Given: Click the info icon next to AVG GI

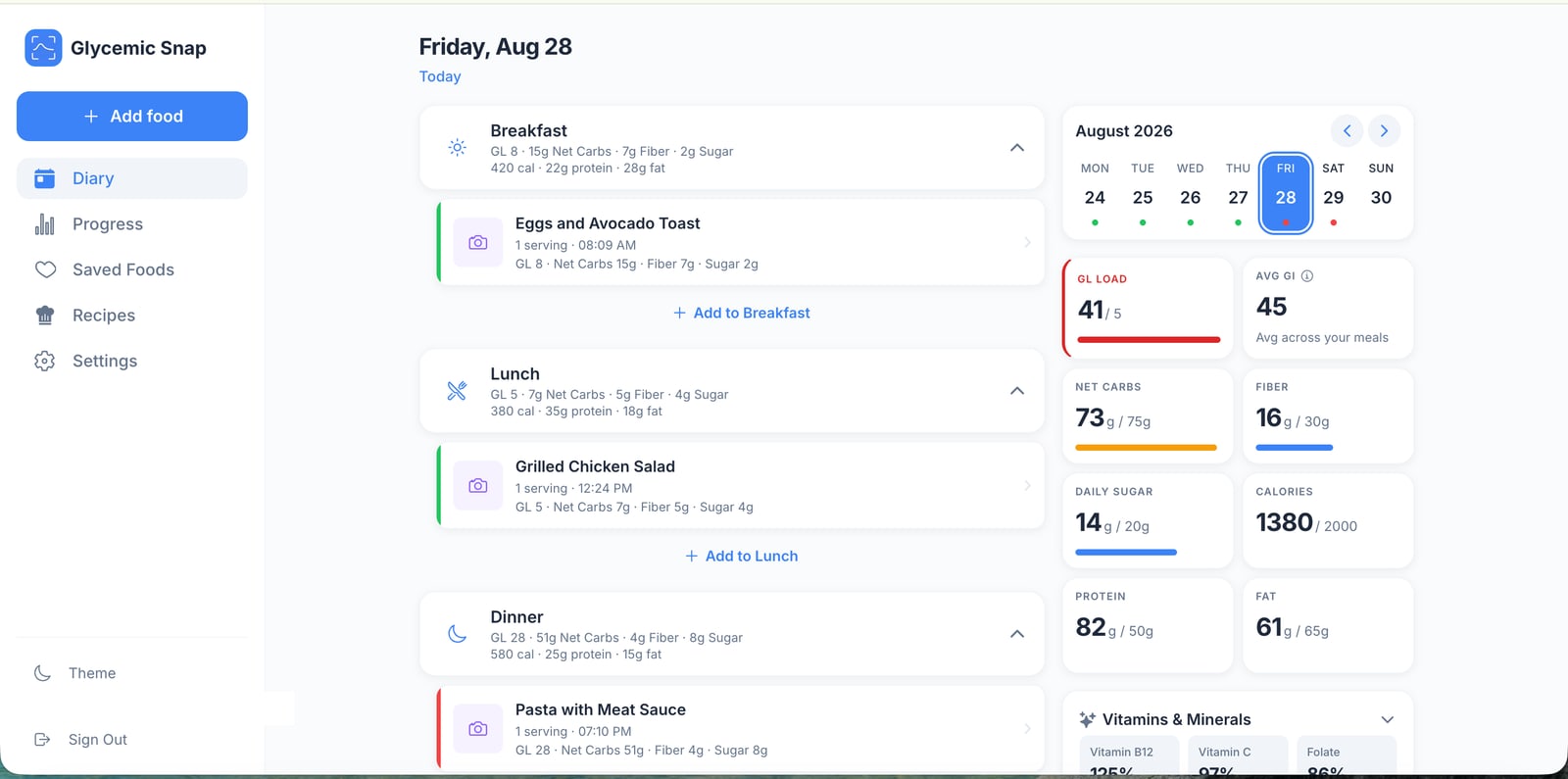Looking at the screenshot, I should (1307, 276).
